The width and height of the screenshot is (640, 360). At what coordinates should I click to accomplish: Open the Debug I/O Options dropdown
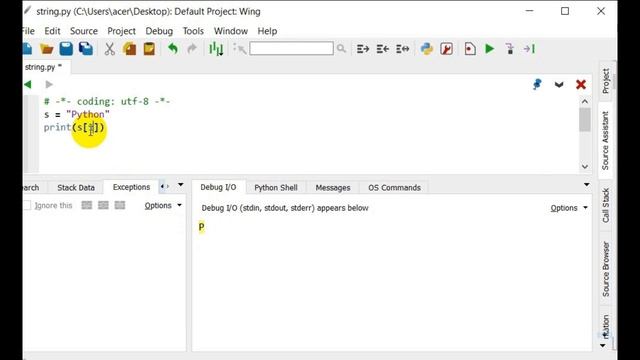(569, 208)
